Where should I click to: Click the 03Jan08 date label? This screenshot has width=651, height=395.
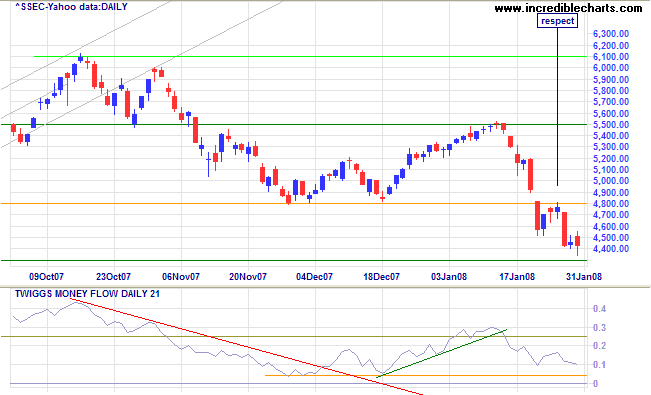click(x=449, y=277)
